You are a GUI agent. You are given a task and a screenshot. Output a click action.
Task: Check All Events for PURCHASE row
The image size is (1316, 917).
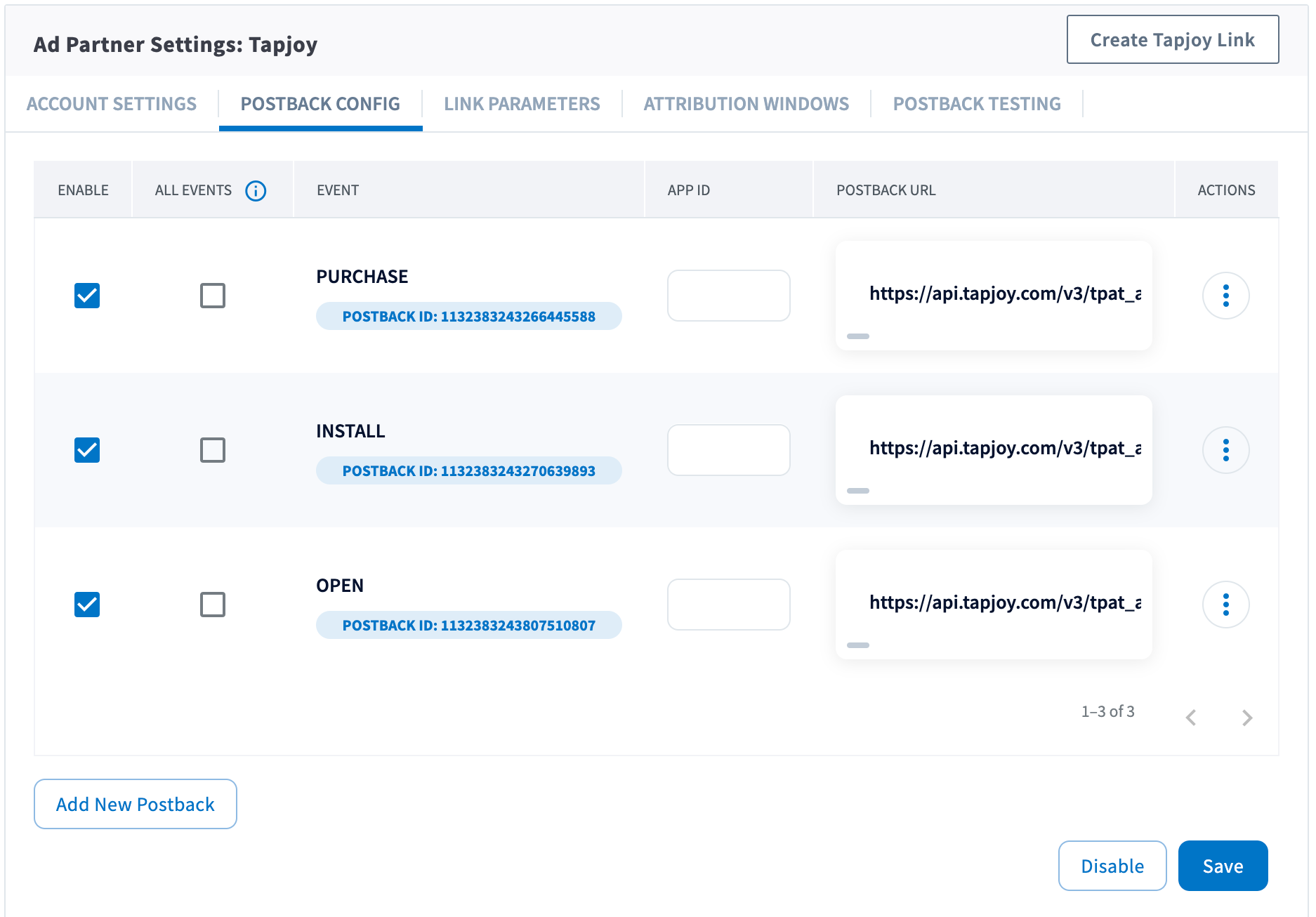(213, 296)
